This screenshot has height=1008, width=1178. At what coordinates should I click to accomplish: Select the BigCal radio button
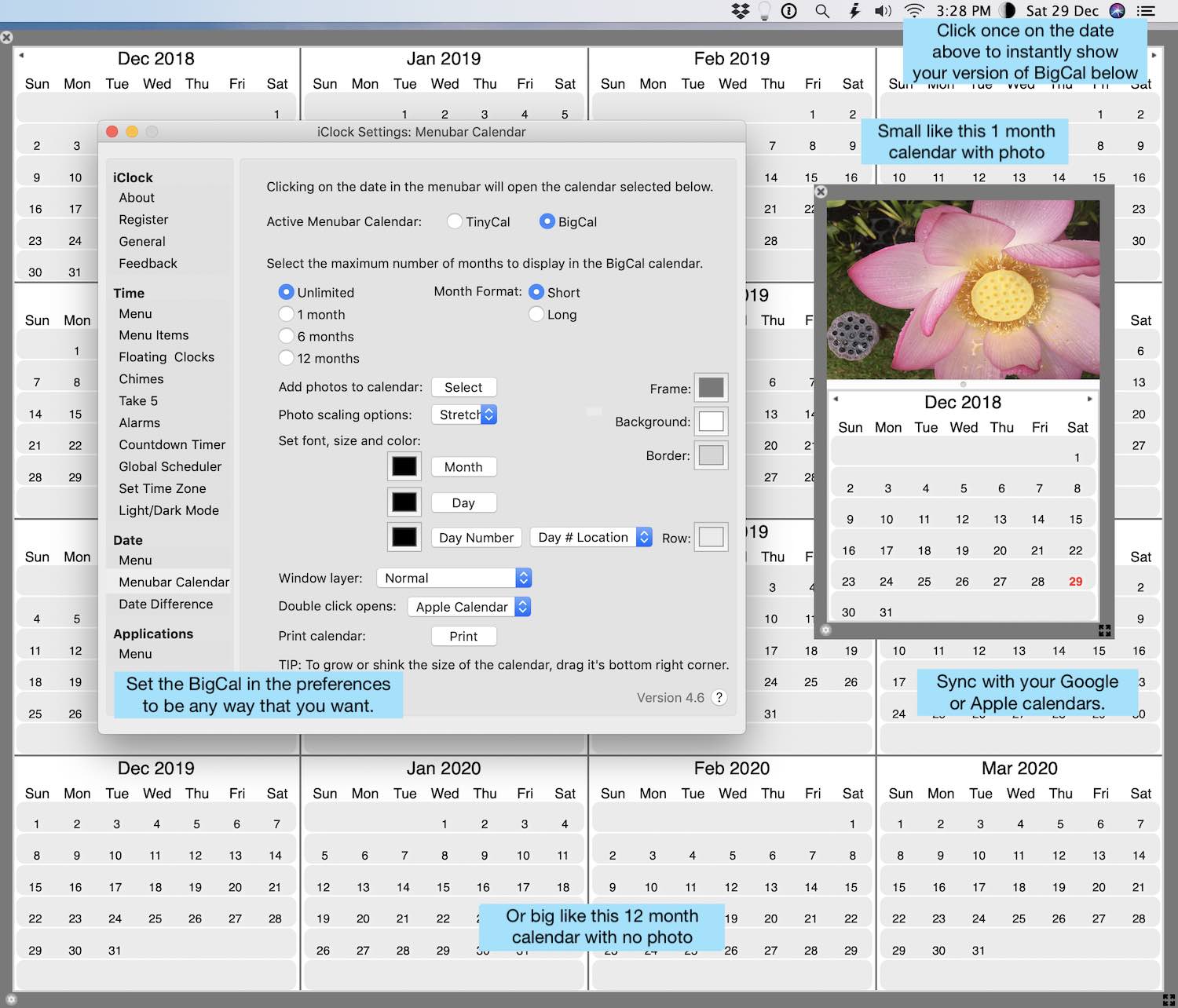(547, 221)
